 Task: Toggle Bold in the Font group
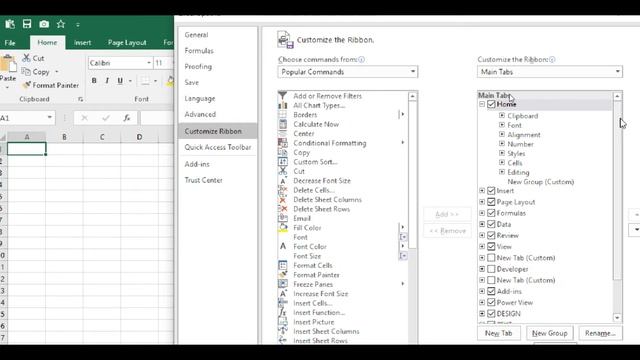pos(94,81)
